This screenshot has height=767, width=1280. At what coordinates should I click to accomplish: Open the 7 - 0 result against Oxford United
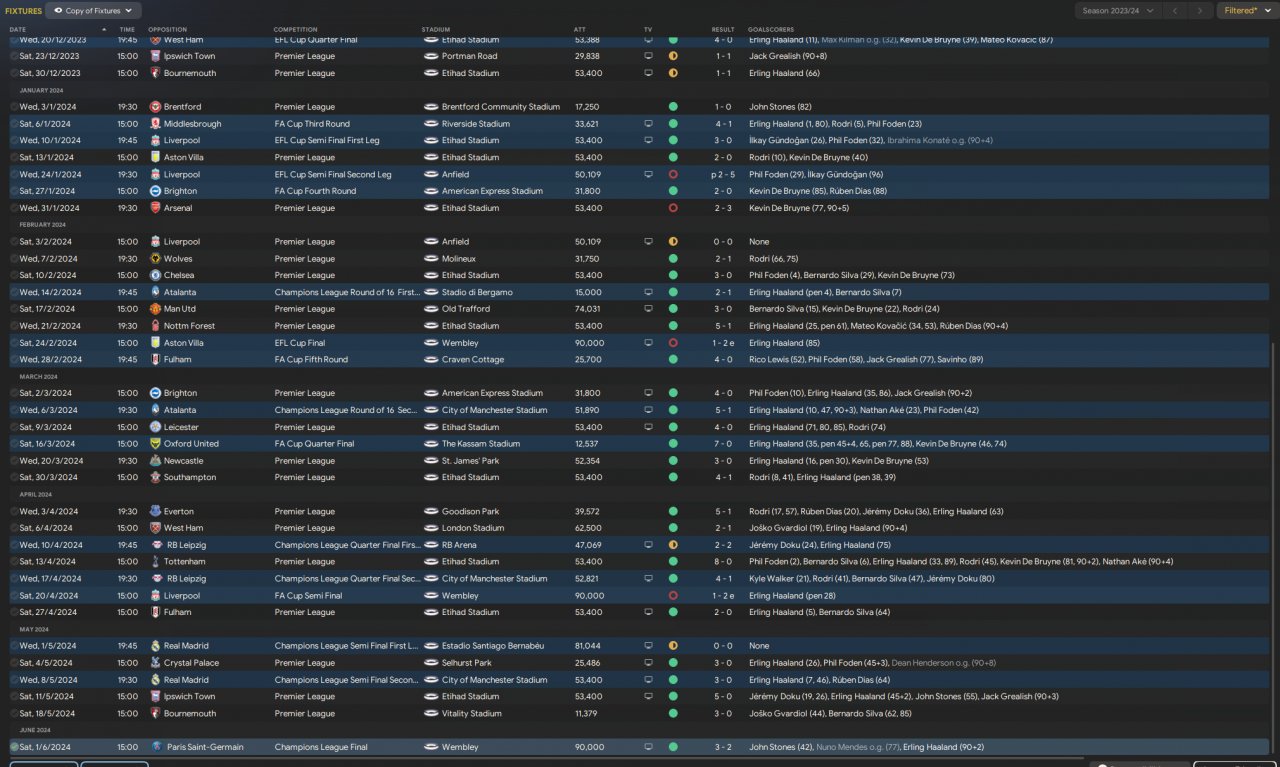[723, 444]
